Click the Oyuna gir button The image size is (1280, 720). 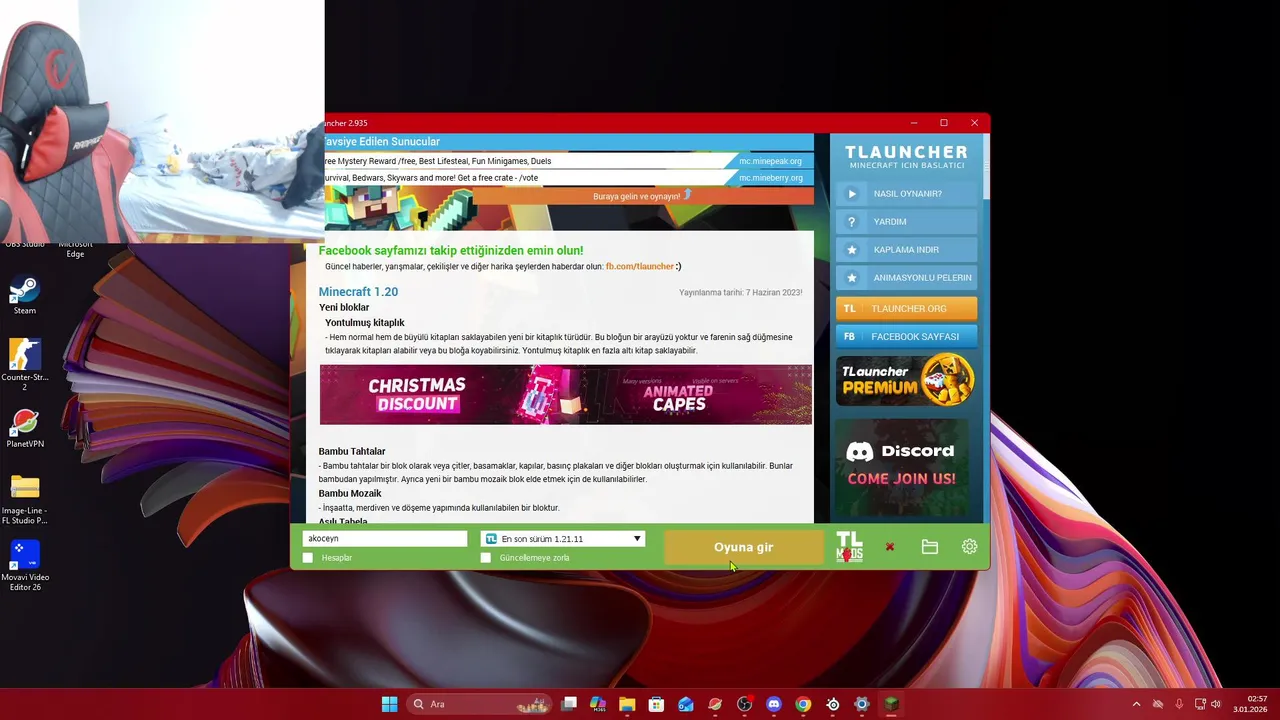click(743, 547)
